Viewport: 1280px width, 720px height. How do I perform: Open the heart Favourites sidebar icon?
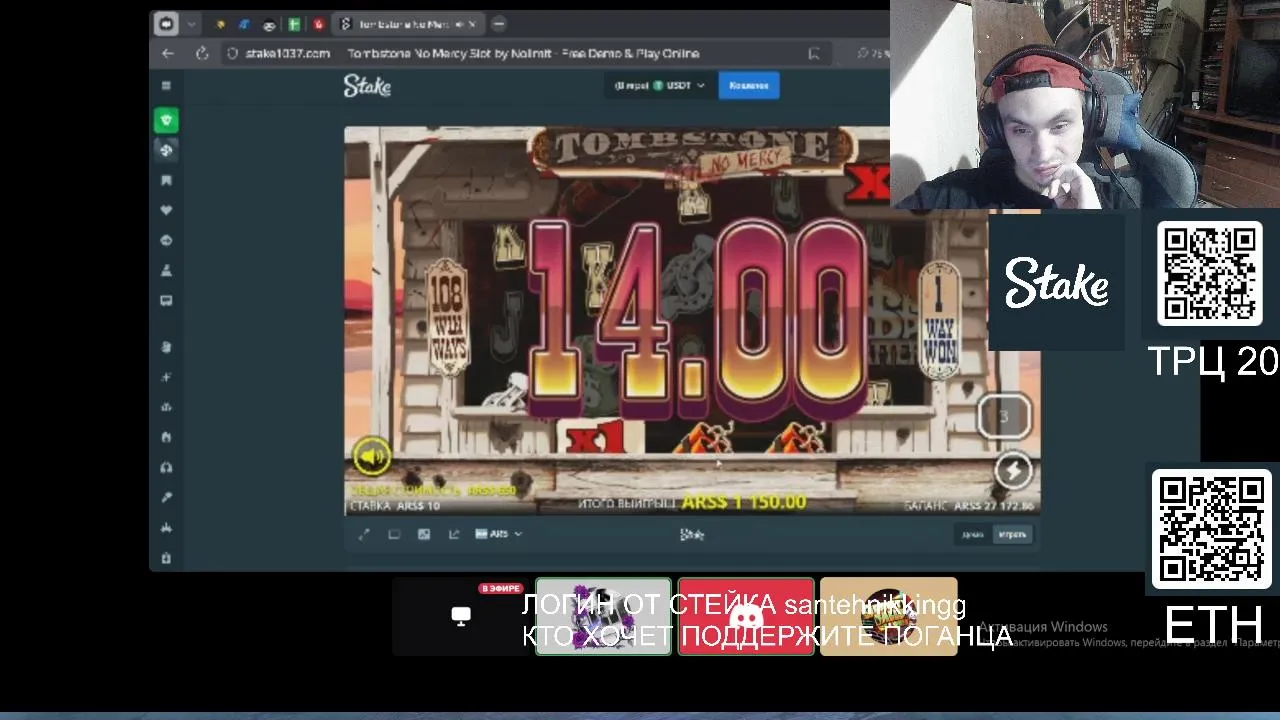pos(166,210)
